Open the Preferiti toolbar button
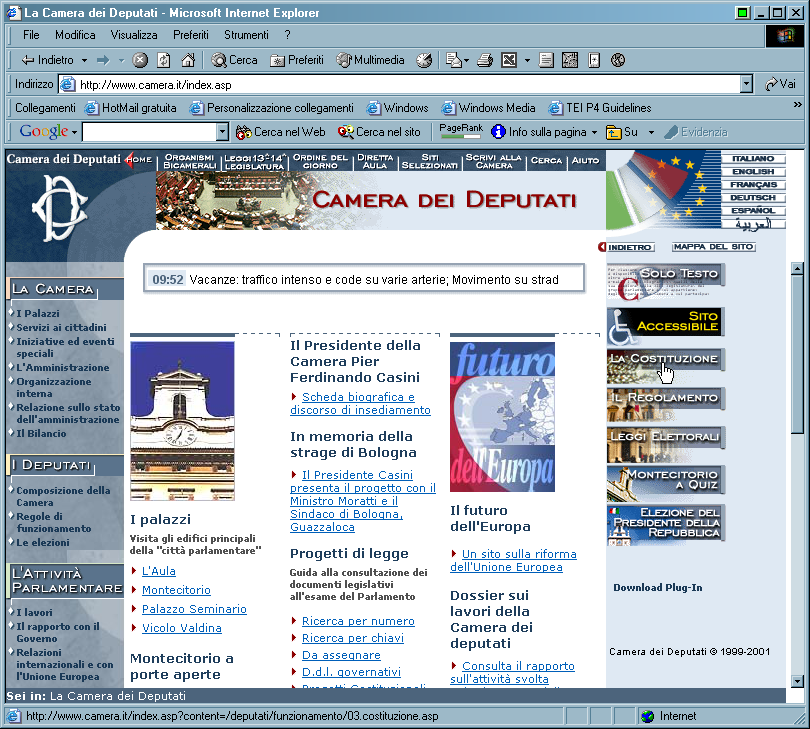The width and height of the screenshot is (810, 729). 297,60
